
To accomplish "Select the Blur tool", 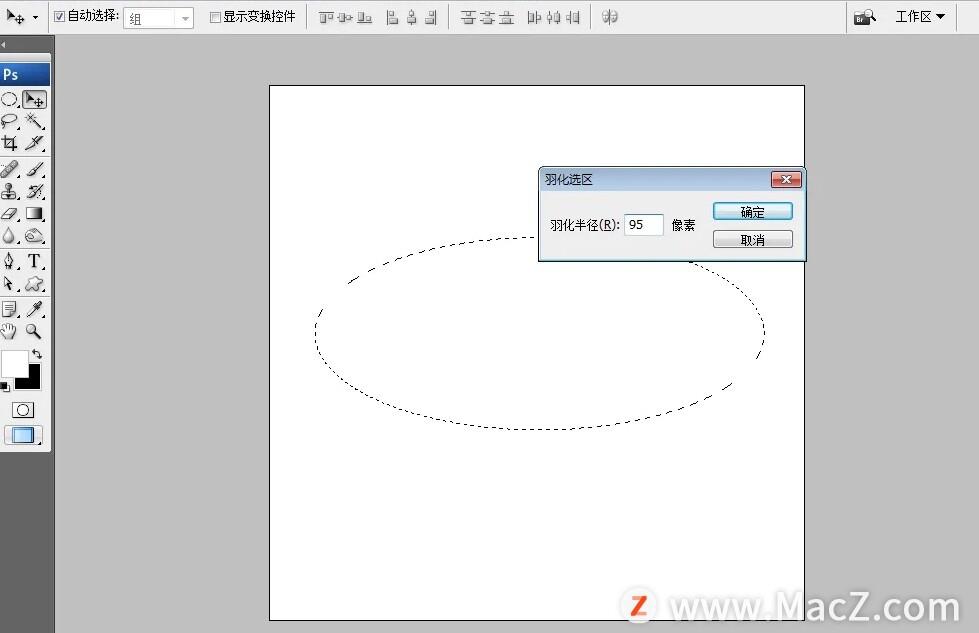I will point(9,235).
